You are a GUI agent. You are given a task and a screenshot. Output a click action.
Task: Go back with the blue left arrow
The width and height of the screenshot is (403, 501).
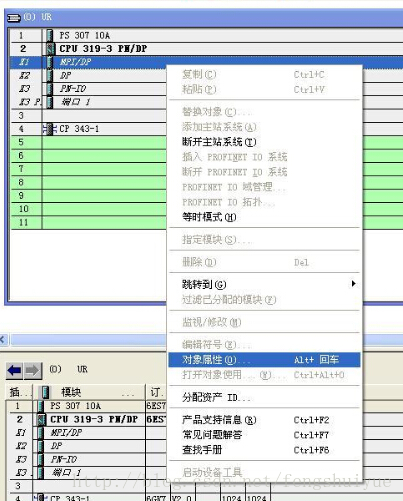tap(14, 370)
